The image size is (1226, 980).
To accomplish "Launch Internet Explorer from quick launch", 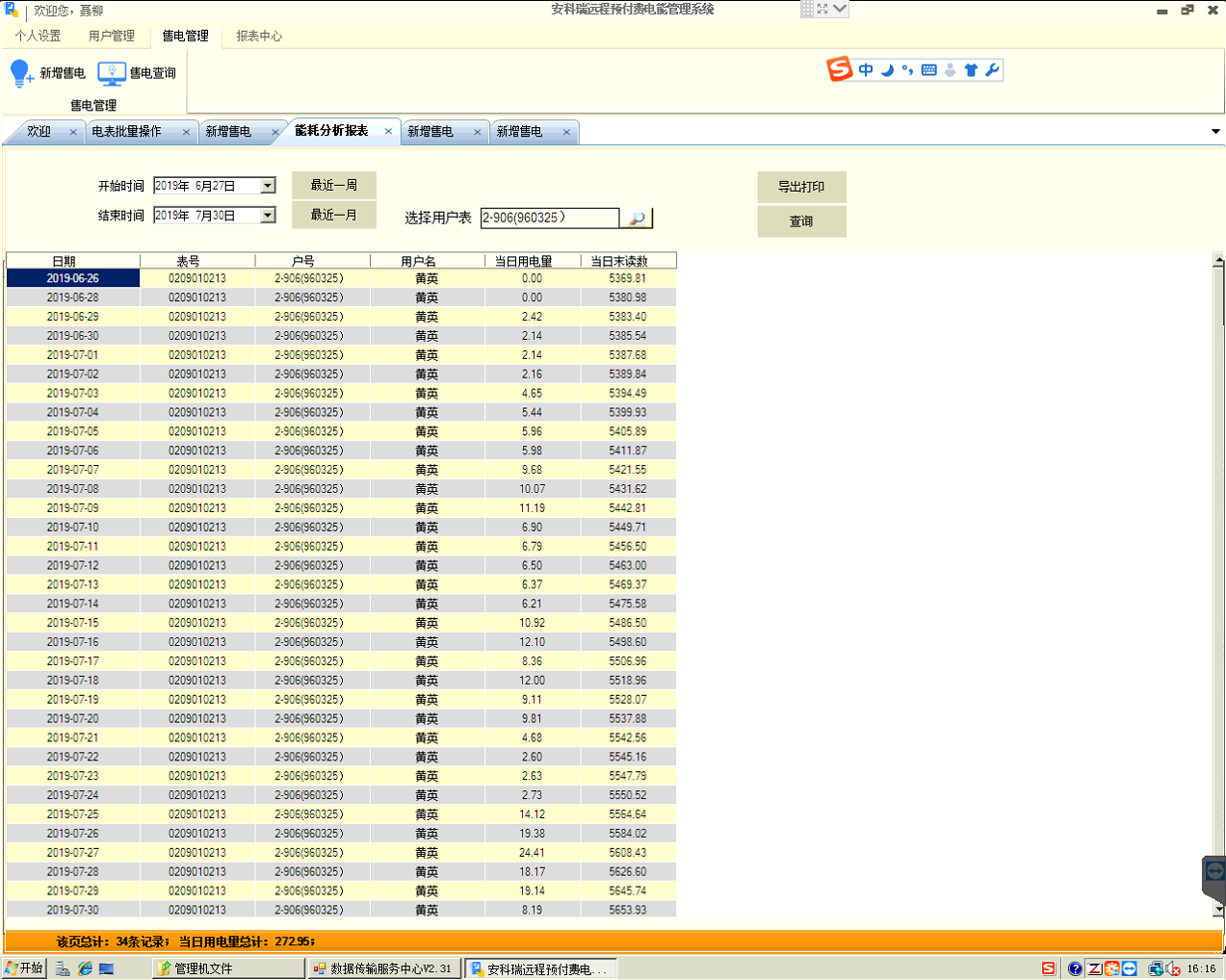I will tap(85, 968).
